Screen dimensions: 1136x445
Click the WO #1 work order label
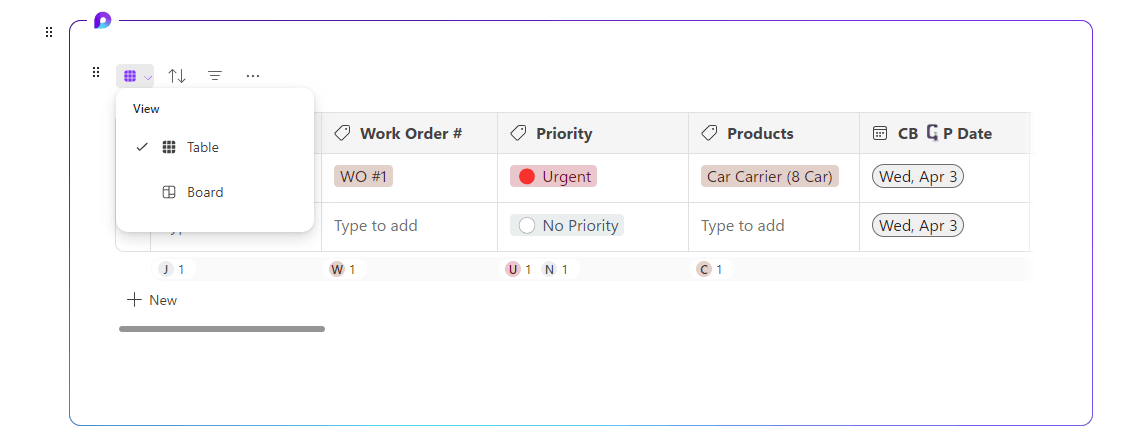point(363,177)
